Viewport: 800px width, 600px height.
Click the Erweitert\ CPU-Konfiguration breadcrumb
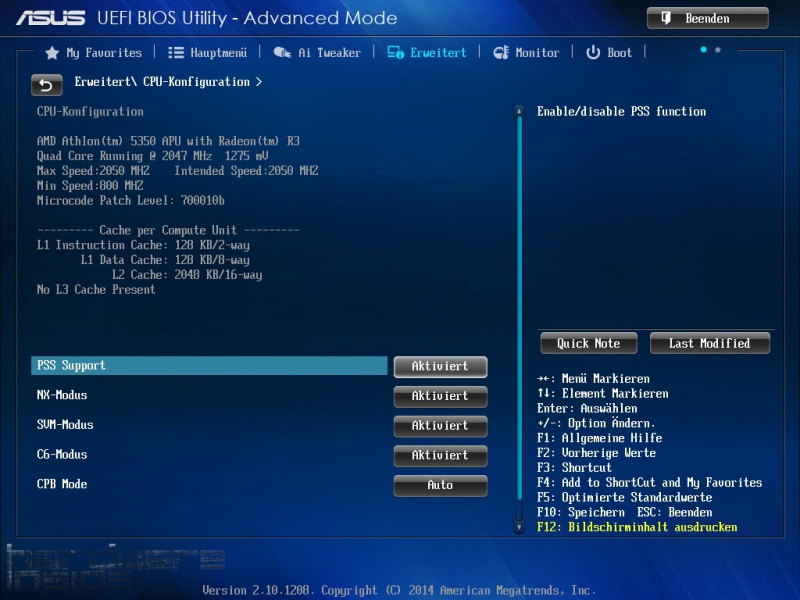tap(168, 82)
